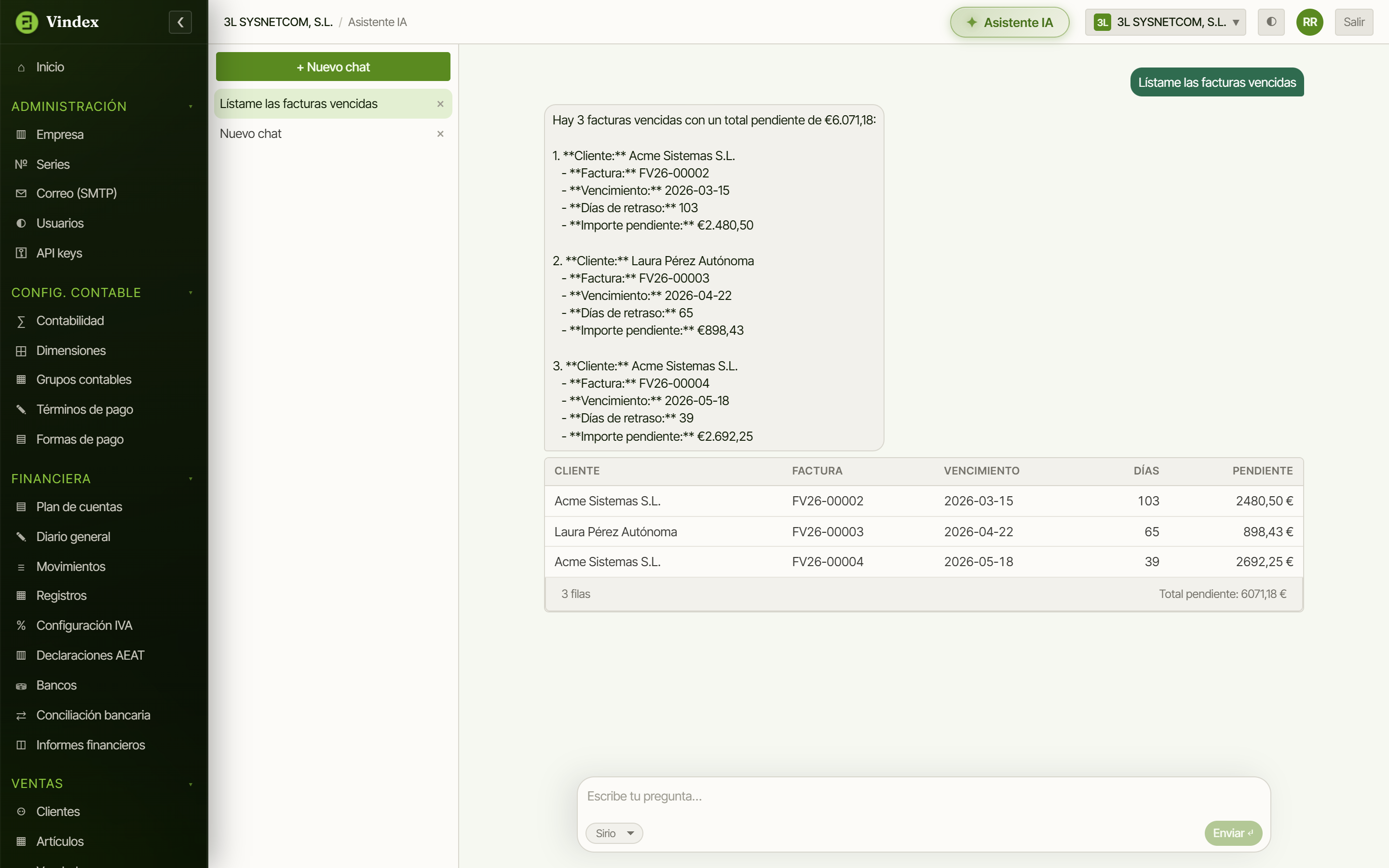
Task: Click the Conciliación bancaria arrows icon
Action: [21, 715]
